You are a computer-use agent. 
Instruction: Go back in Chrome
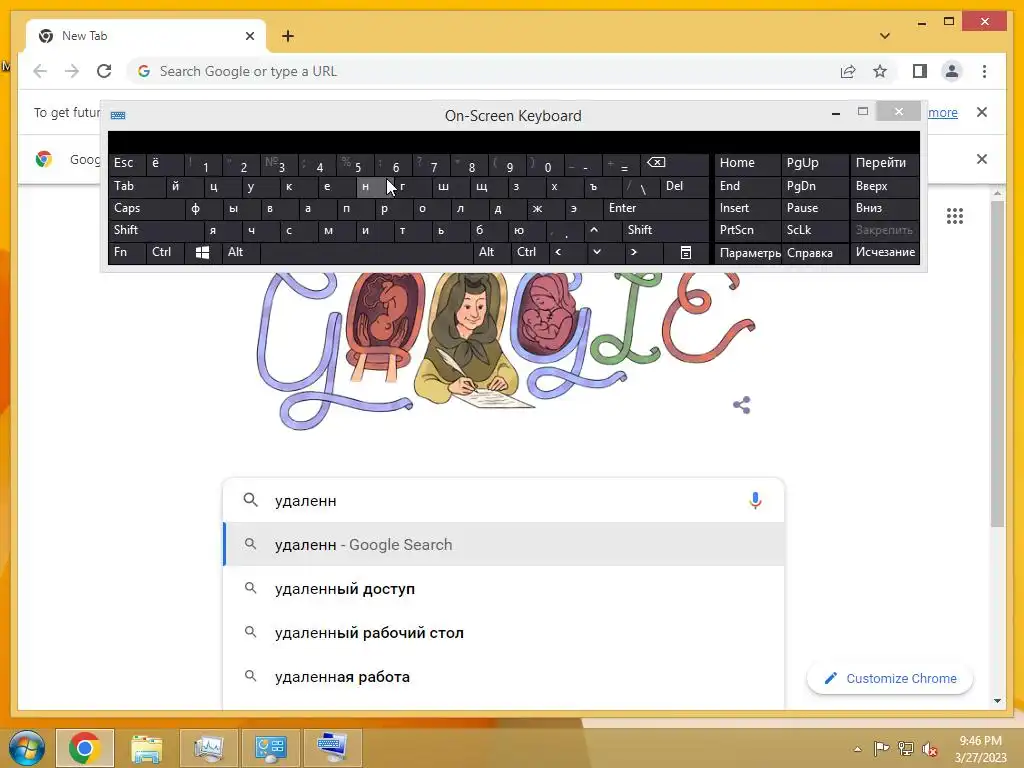point(40,71)
